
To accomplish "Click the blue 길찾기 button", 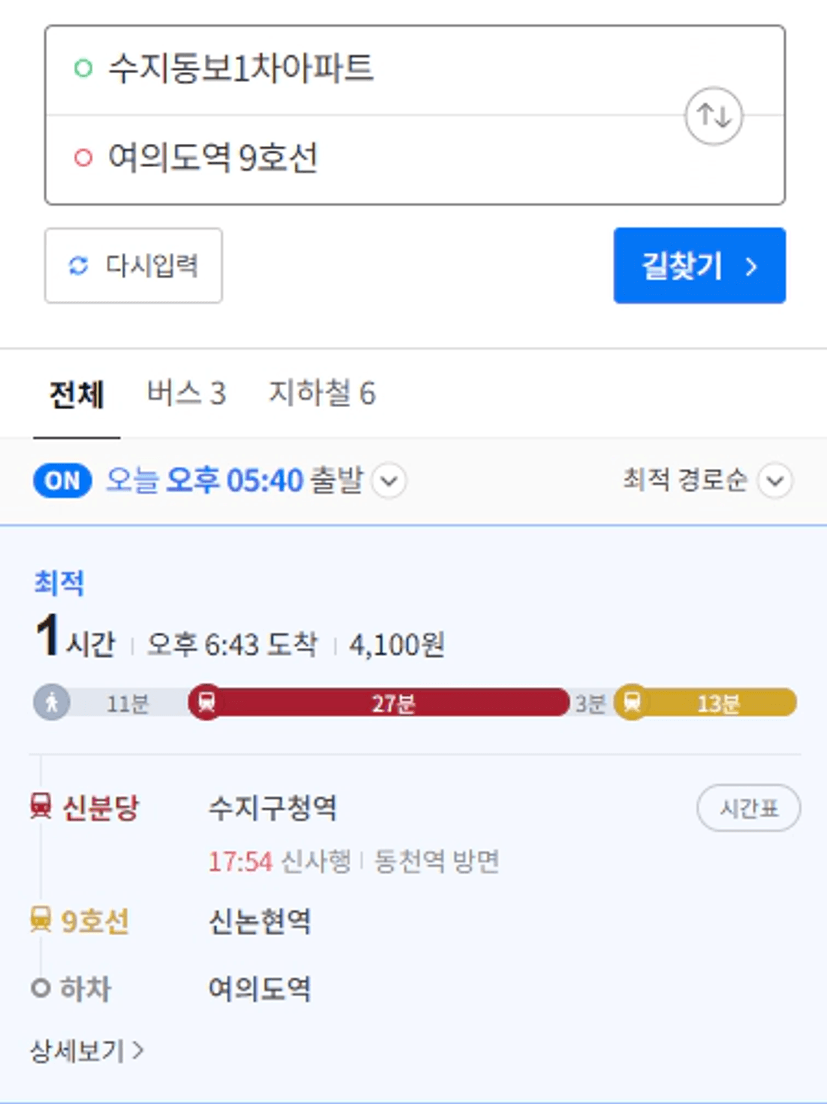I will click(700, 265).
